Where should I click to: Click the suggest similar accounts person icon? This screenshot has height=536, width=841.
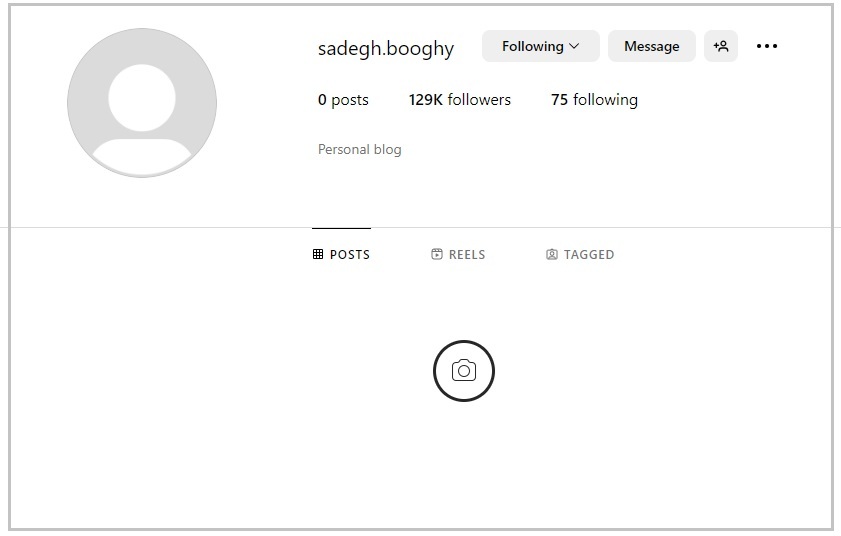pos(721,46)
